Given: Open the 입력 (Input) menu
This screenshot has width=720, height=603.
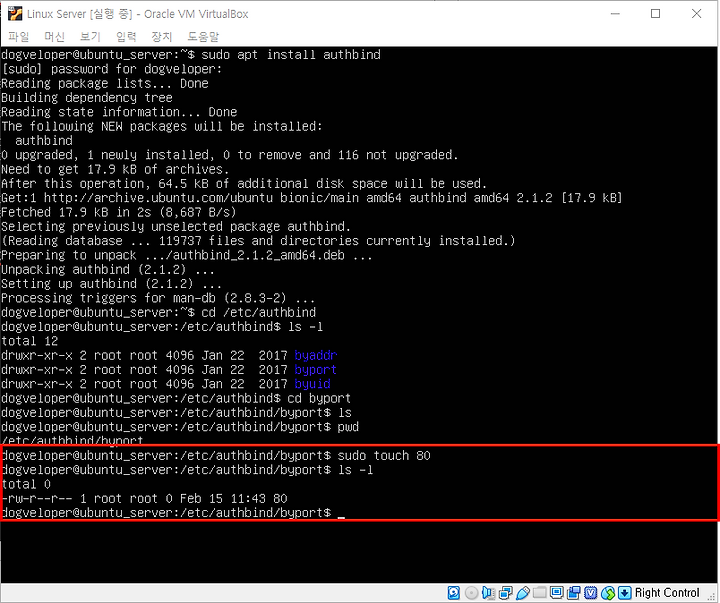Looking at the screenshot, I should pyautogui.click(x=126, y=36).
